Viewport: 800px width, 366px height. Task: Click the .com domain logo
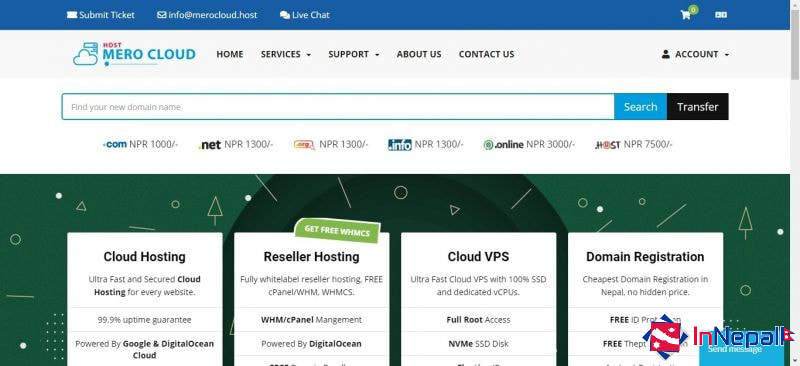point(115,144)
